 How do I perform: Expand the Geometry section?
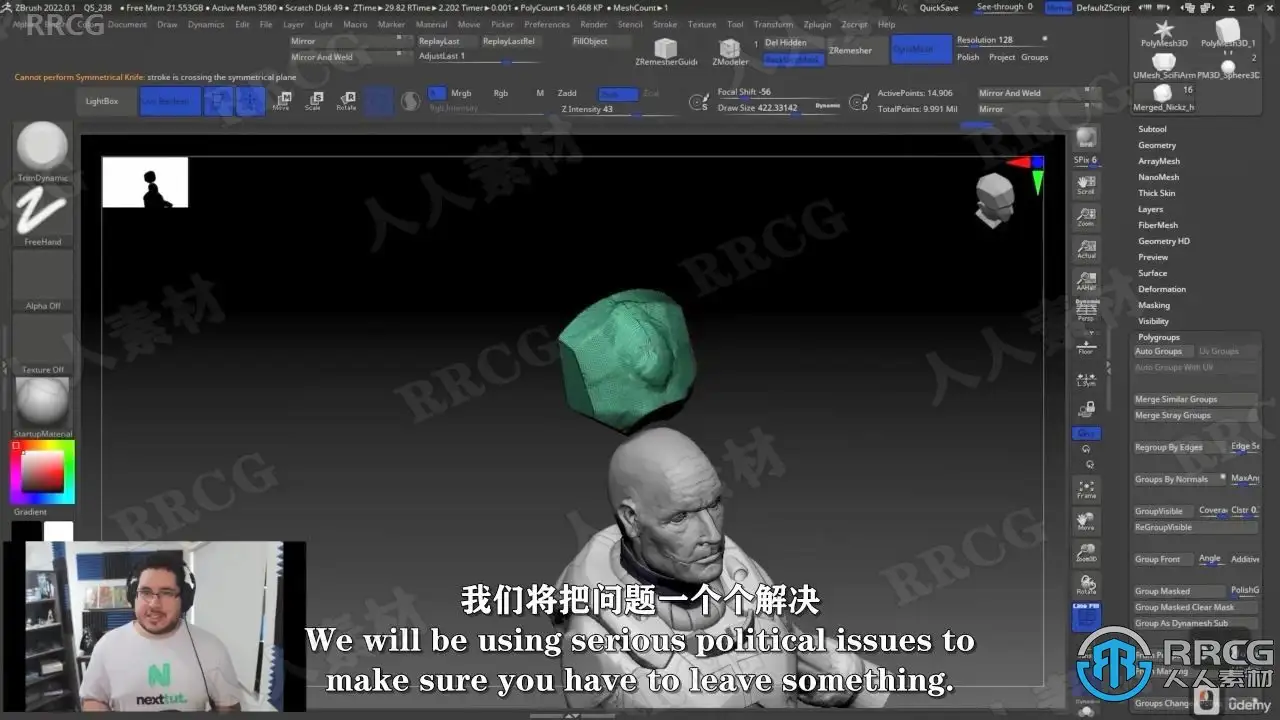1157,145
